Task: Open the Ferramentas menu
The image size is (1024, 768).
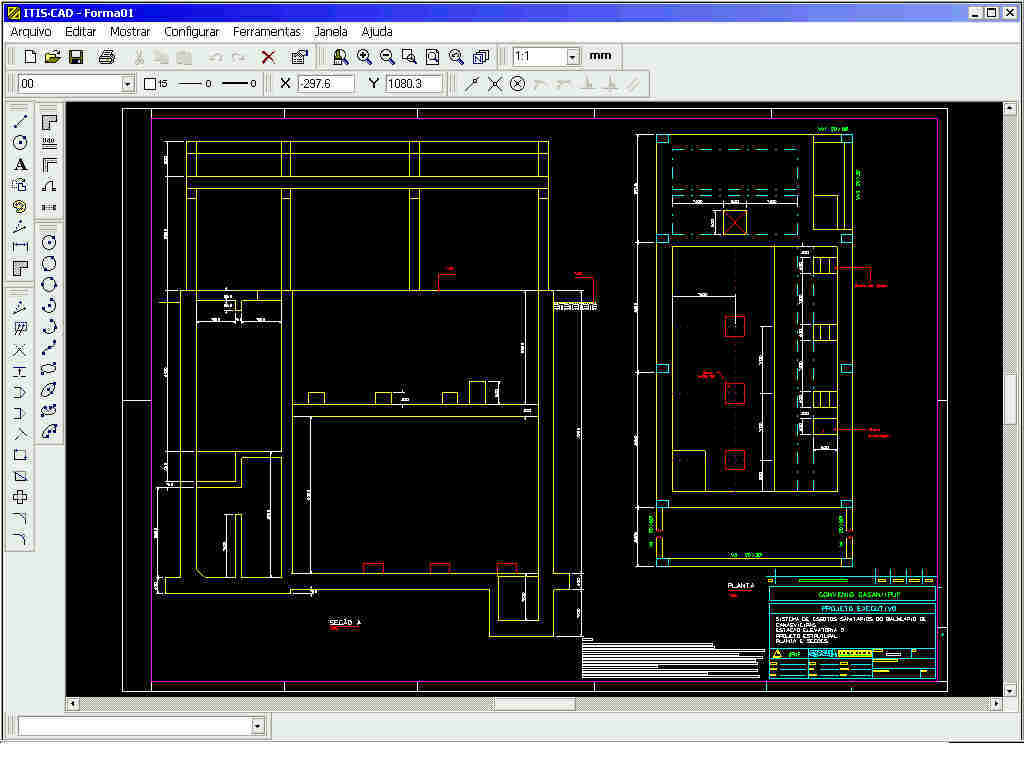Action: pyautogui.click(x=267, y=32)
